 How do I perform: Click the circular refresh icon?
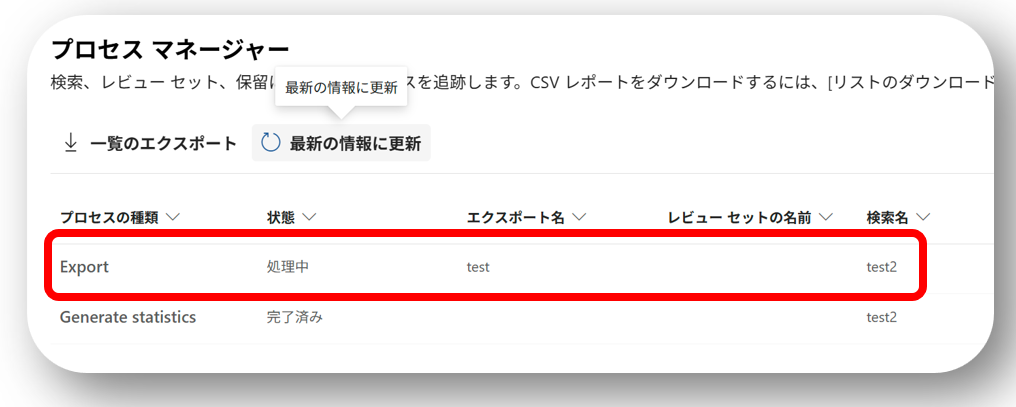(270, 143)
